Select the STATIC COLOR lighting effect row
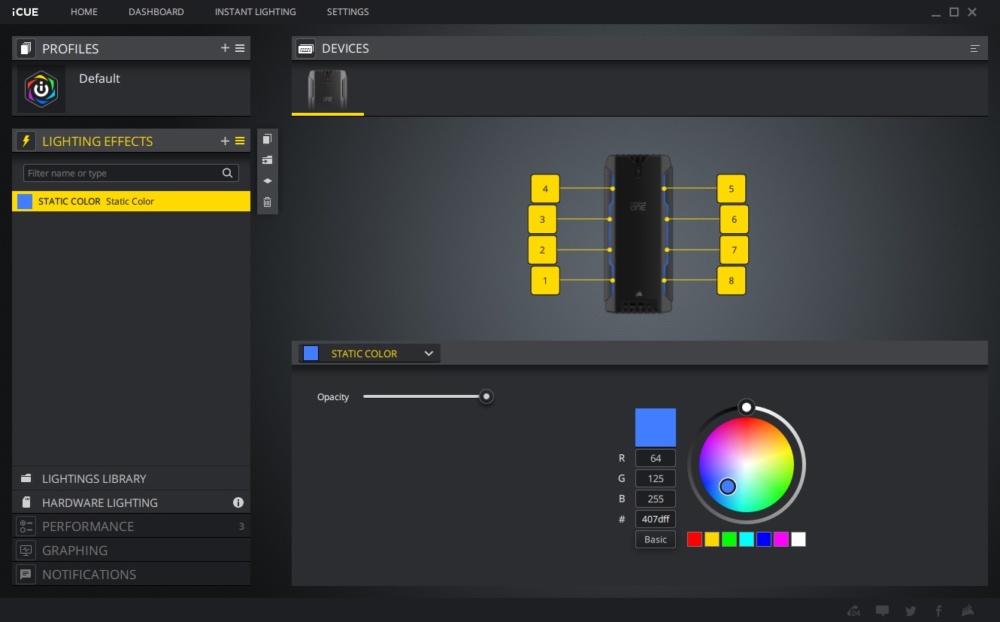The image size is (1000, 622). [x=131, y=201]
